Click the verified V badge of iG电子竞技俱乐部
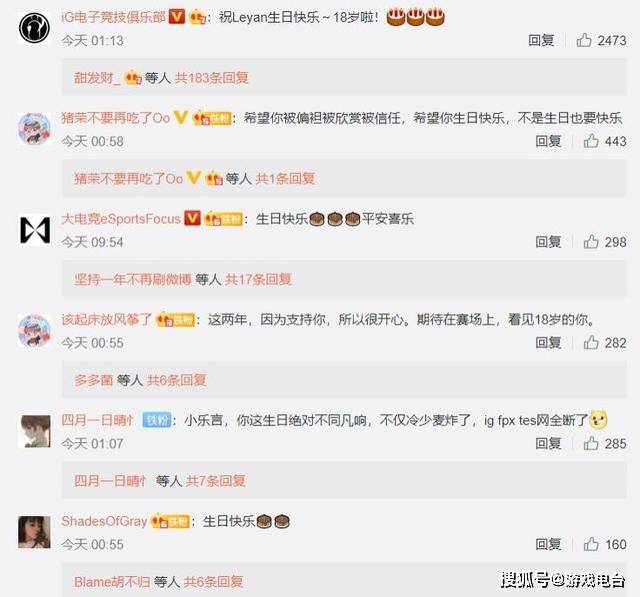Viewport: 640px width, 597px height. pos(177,17)
